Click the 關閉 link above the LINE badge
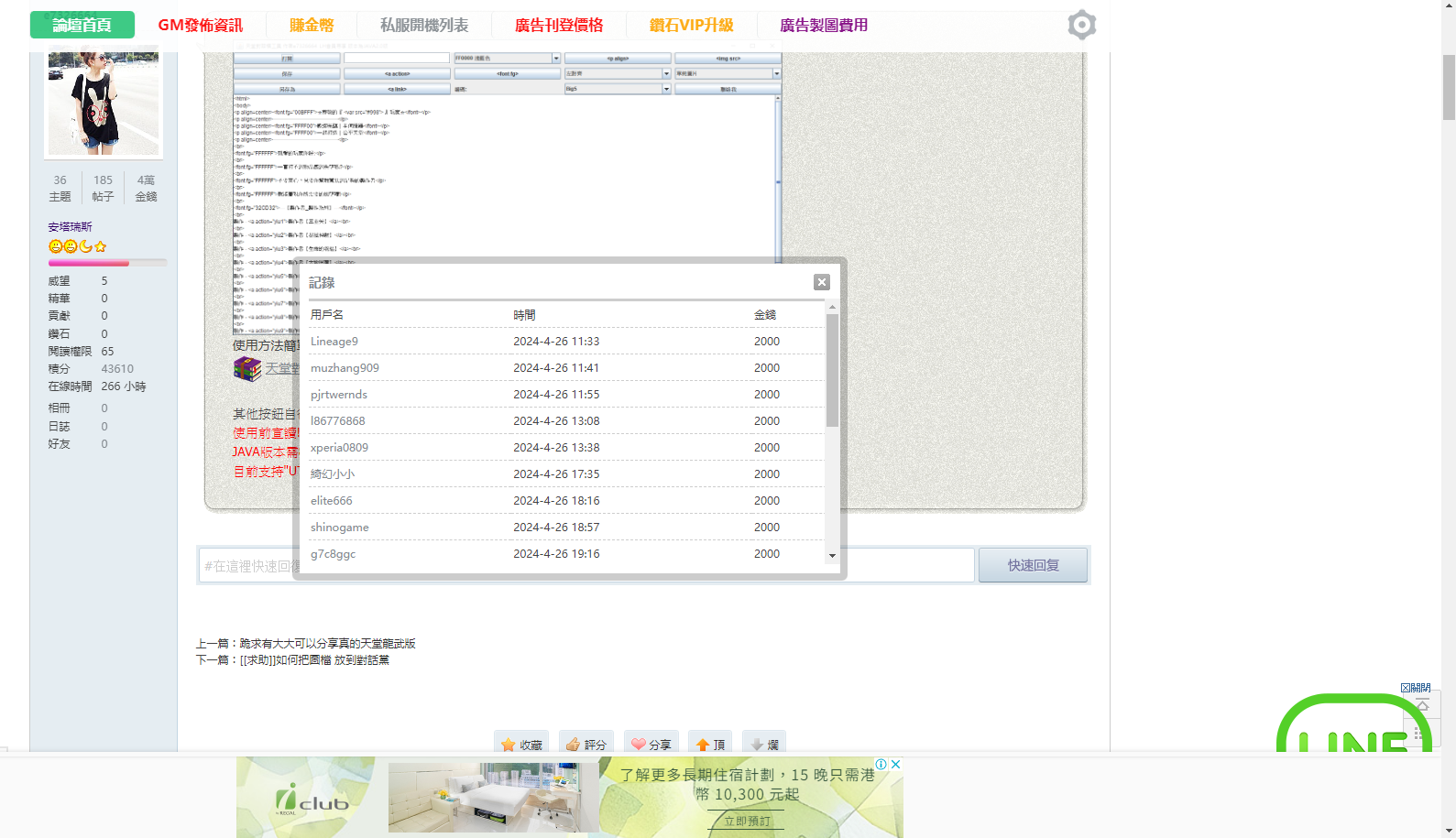Viewport: 1456px width, 838px height. (x=1416, y=687)
